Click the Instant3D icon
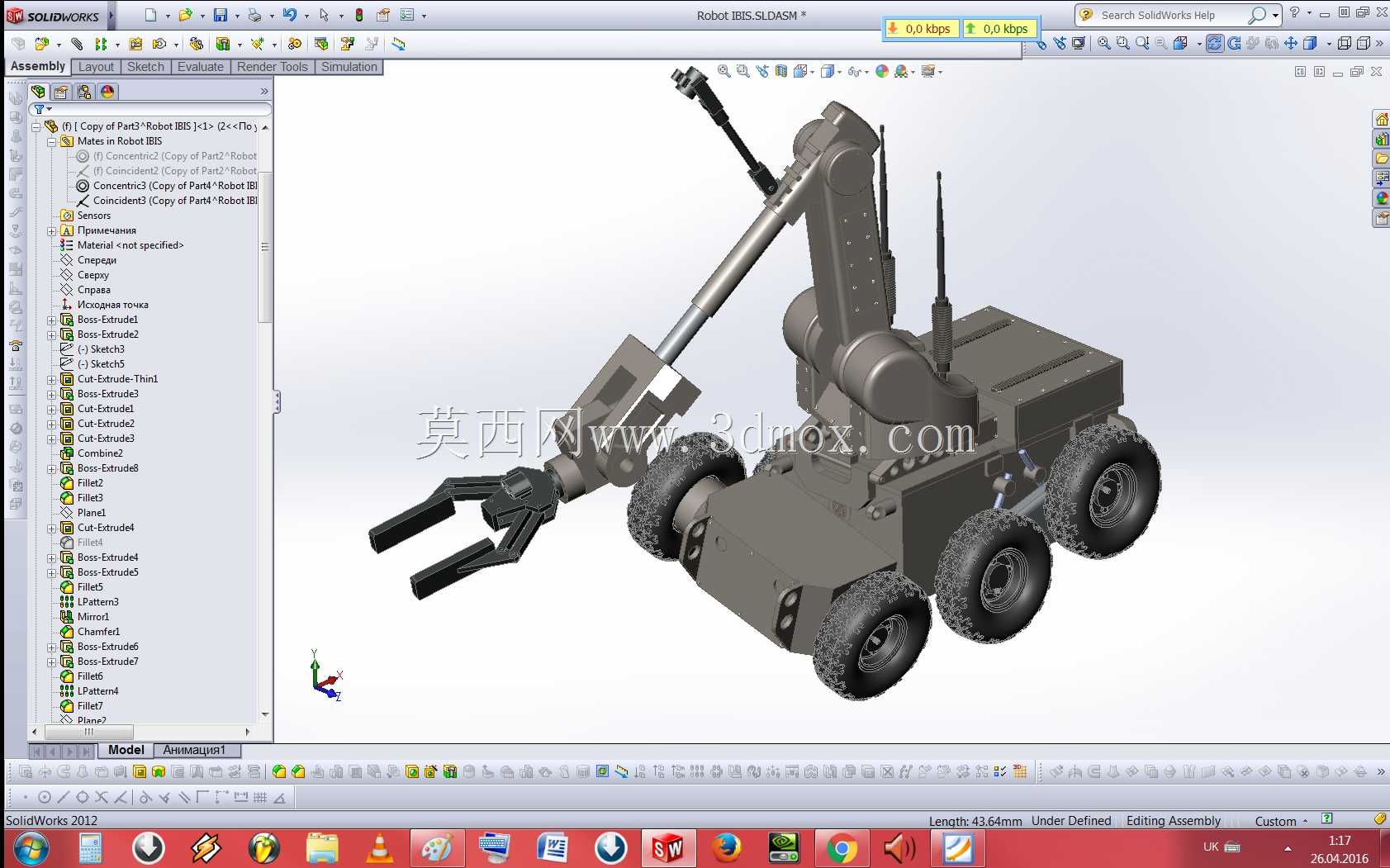 (x=398, y=44)
